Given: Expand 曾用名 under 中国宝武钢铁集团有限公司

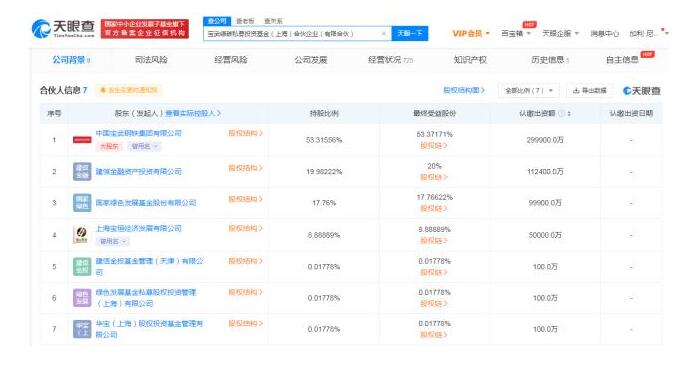Looking at the screenshot, I should pyautogui.click(x=144, y=146).
